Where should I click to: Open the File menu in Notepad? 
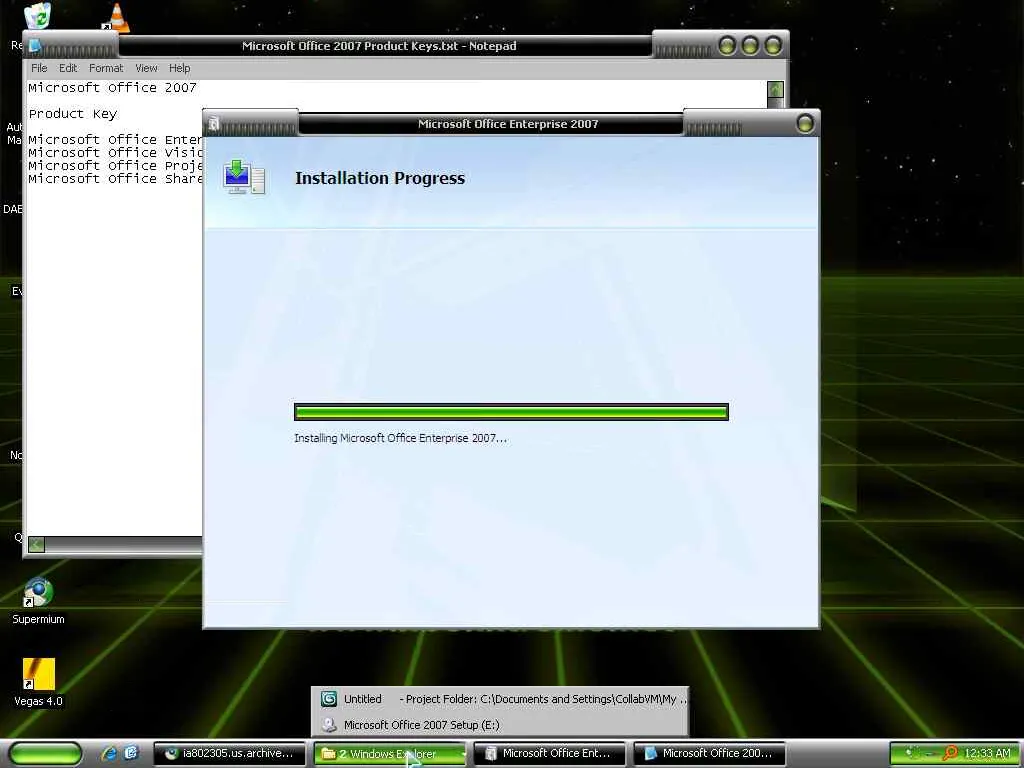[39, 68]
